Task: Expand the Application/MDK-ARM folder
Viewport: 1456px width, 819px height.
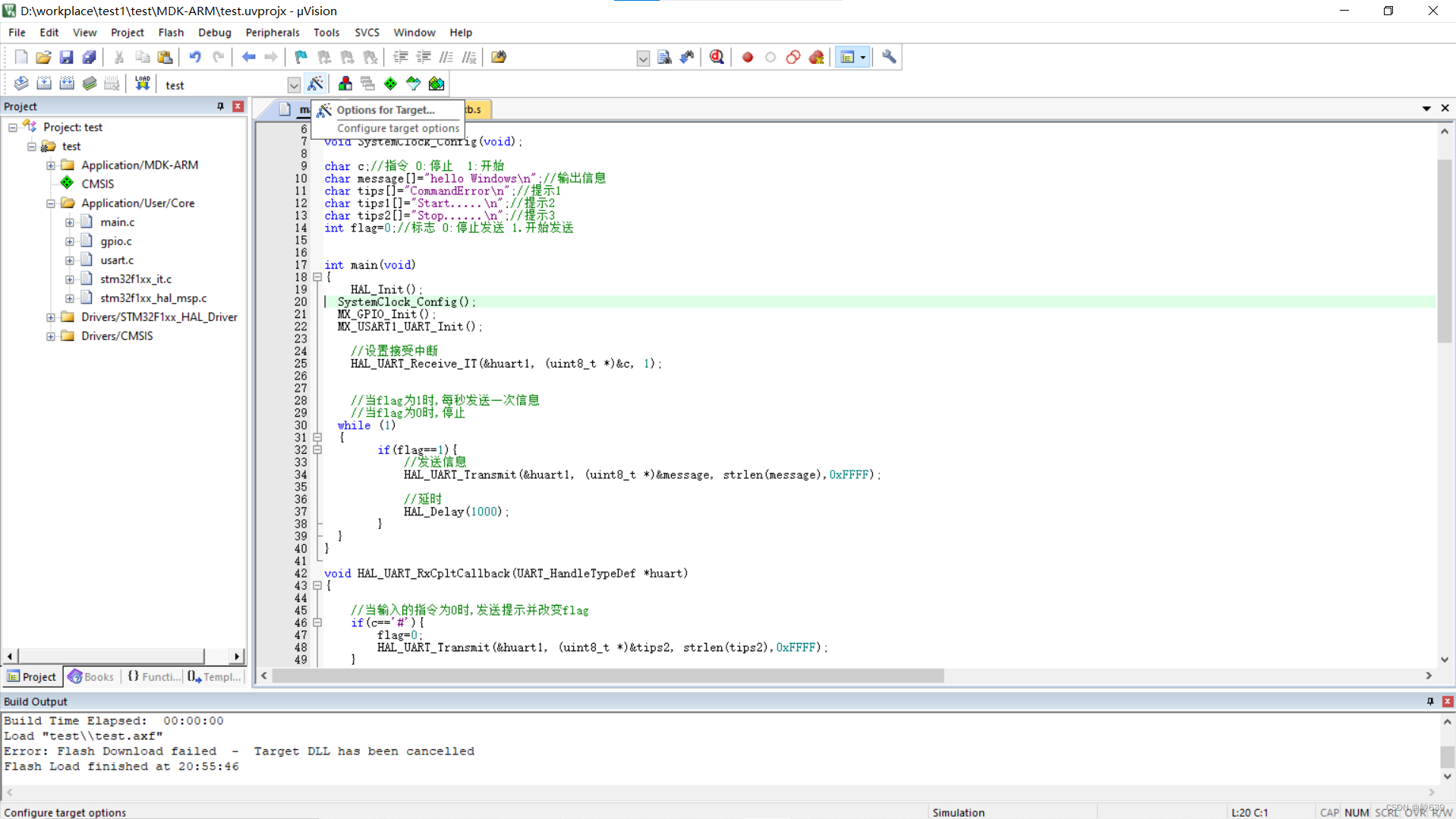Action: click(x=51, y=165)
